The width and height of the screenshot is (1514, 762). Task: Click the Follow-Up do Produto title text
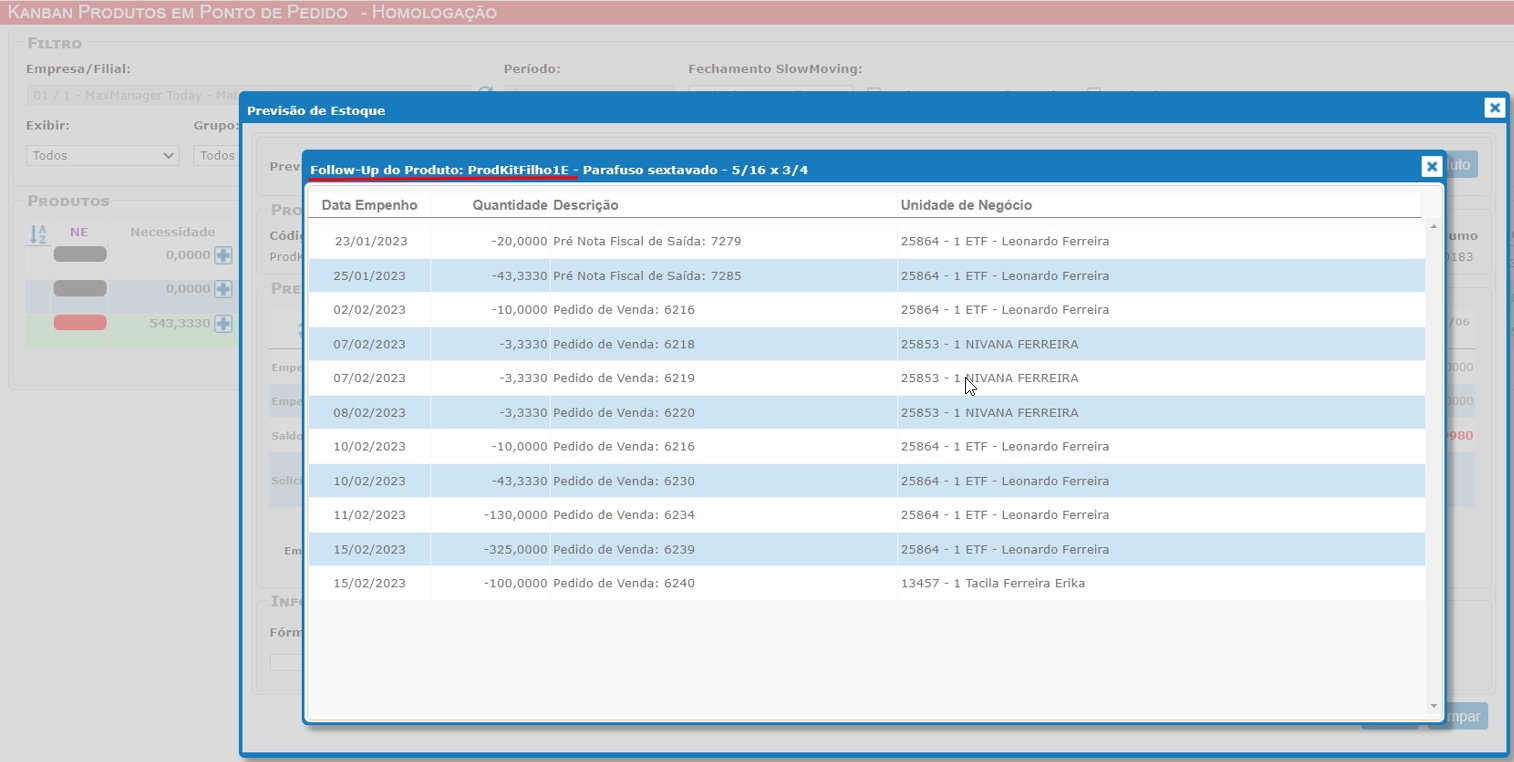(x=559, y=170)
